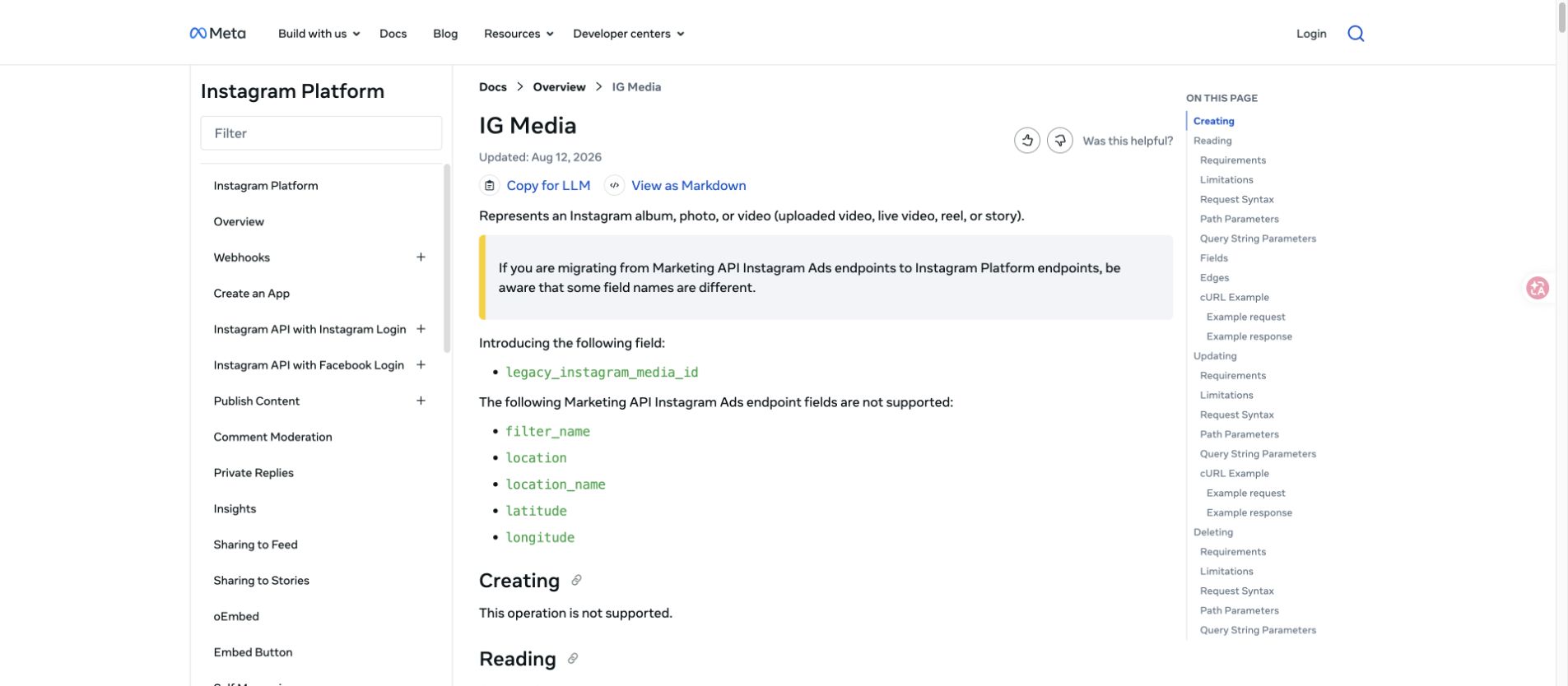This screenshot has width=1568, height=686.
Task: Expand Instagram API with Facebook Login section
Action: coord(421,364)
